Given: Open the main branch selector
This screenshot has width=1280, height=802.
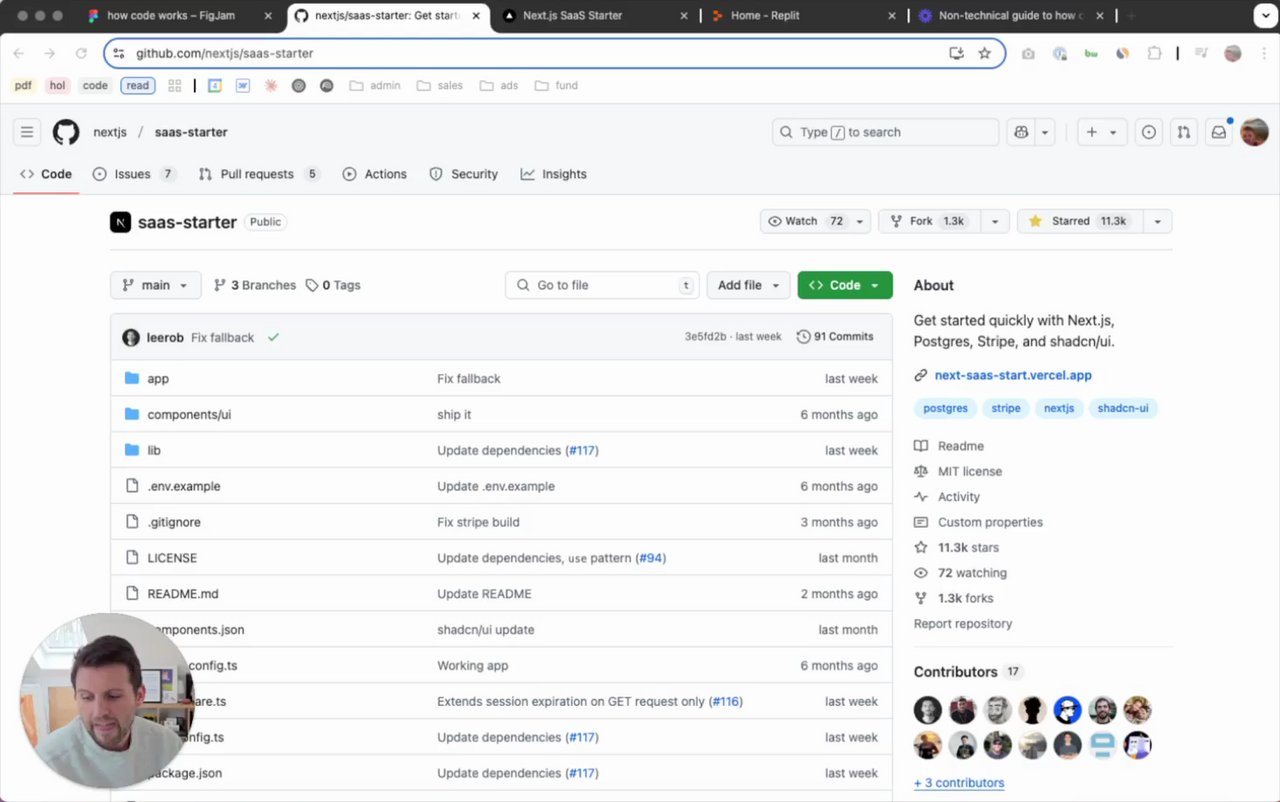Looking at the screenshot, I should 156,285.
